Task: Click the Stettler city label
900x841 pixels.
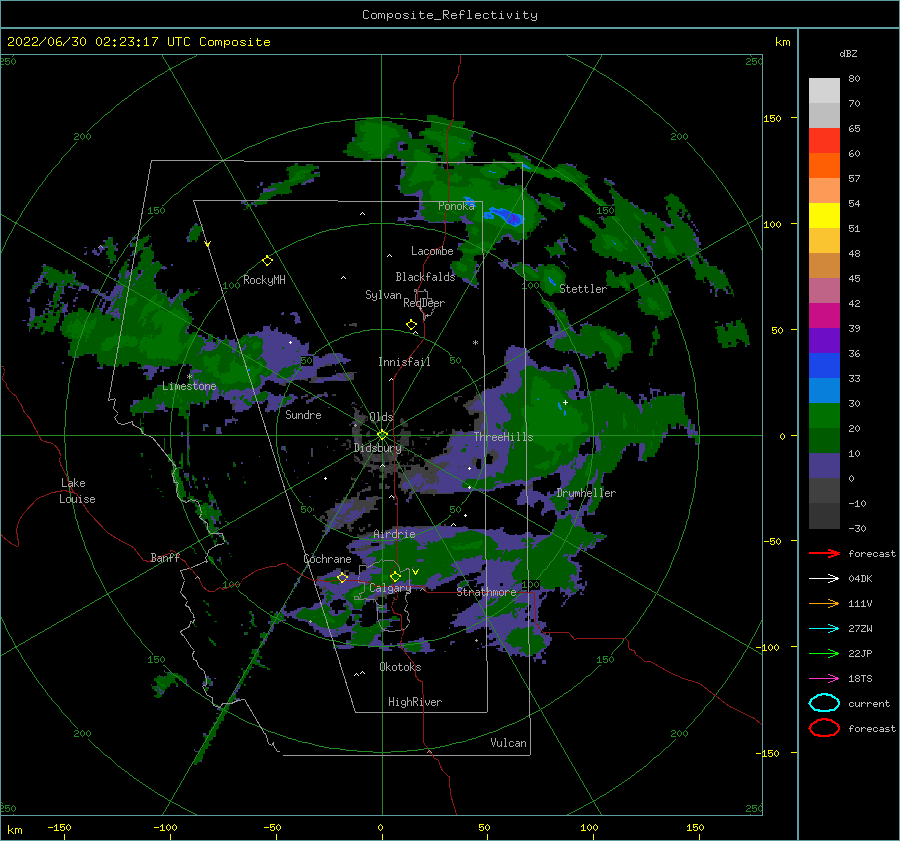Action: [583, 289]
